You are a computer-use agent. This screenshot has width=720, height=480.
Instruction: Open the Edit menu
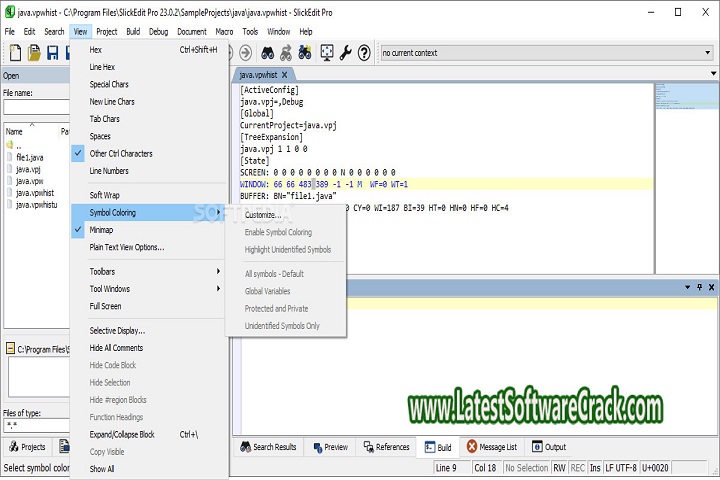[x=29, y=32]
